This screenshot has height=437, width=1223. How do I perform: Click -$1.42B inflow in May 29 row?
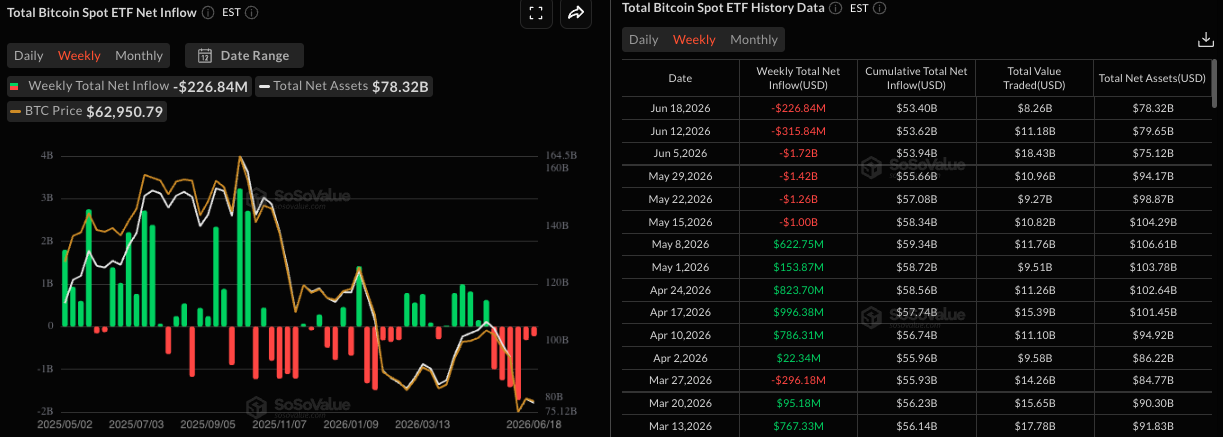tap(797, 176)
